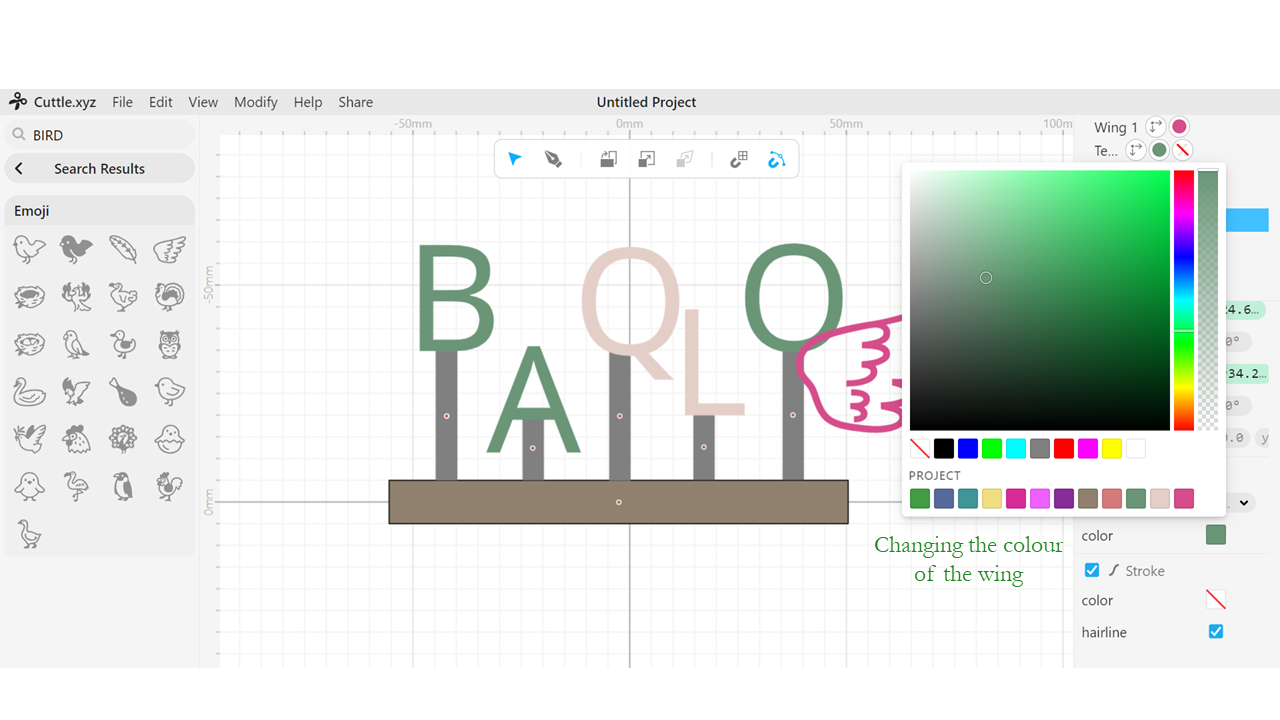This screenshot has width=1280, height=720.
Task: Insert the goose emoji
Action: coord(29,533)
